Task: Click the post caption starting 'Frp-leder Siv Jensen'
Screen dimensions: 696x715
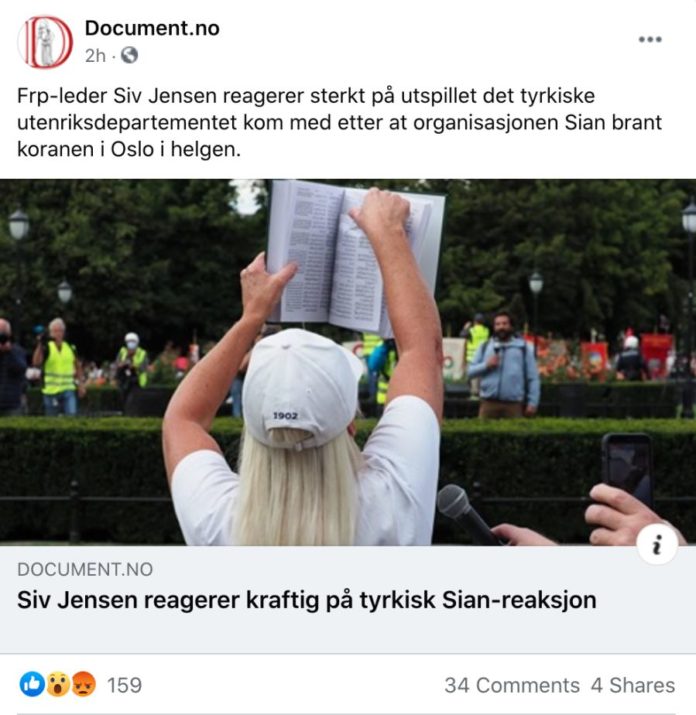Action: pyautogui.click(x=339, y=122)
